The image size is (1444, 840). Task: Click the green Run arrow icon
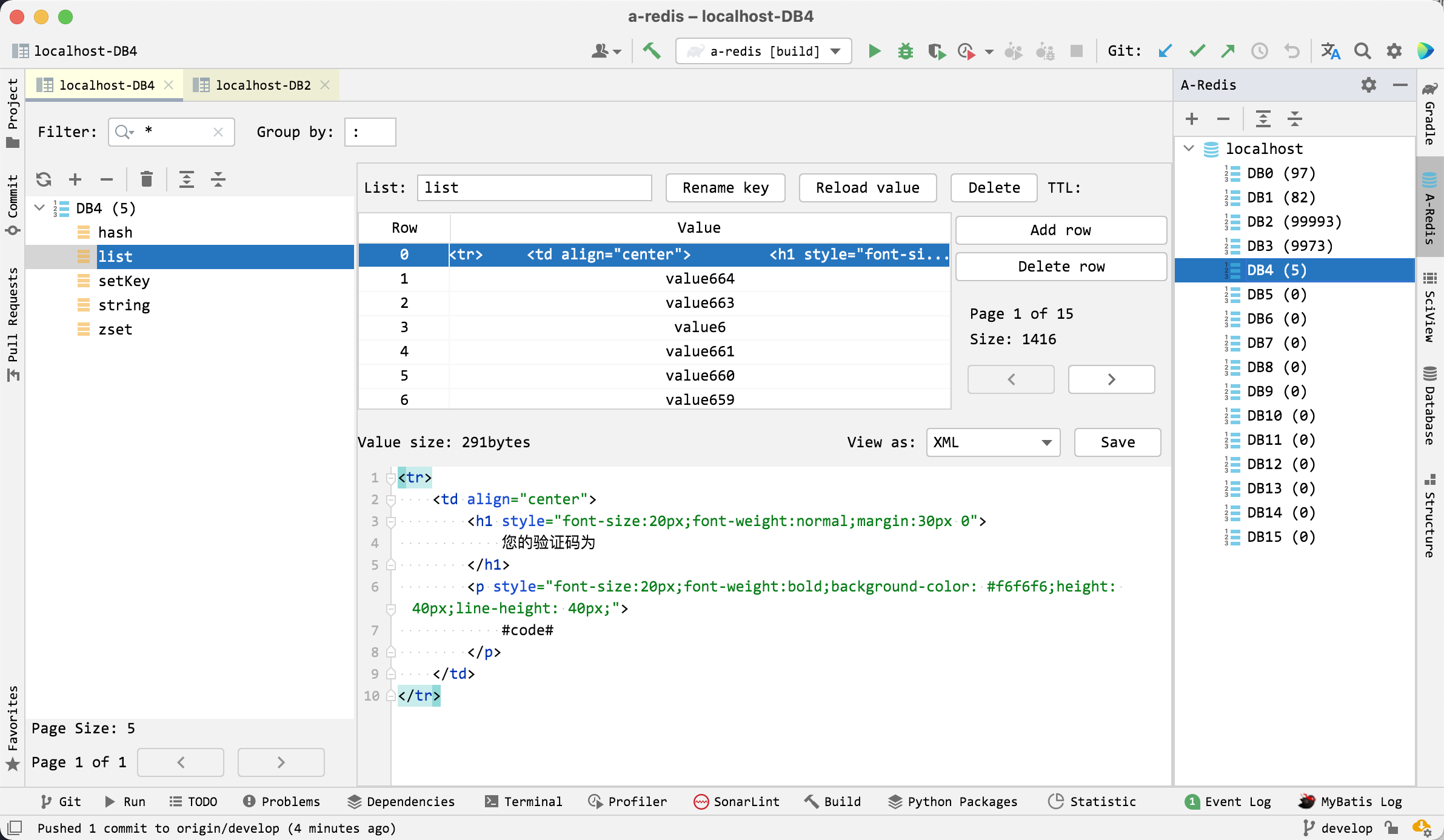(874, 52)
